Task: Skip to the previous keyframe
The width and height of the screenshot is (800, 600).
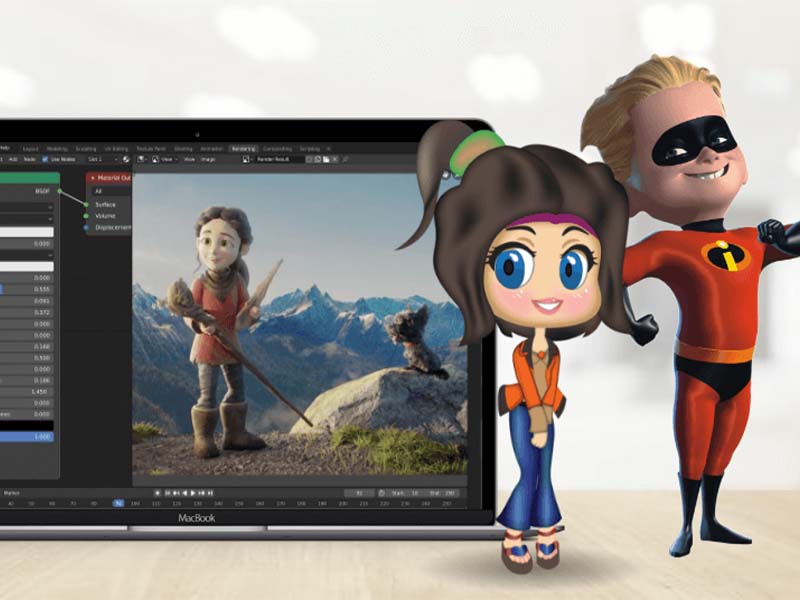Action: (174, 491)
